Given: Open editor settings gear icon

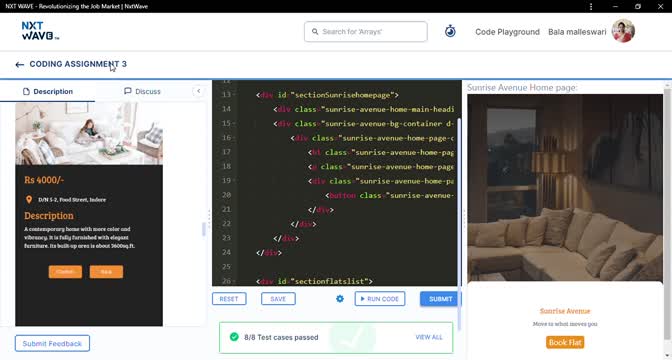Looking at the screenshot, I should [340, 299].
